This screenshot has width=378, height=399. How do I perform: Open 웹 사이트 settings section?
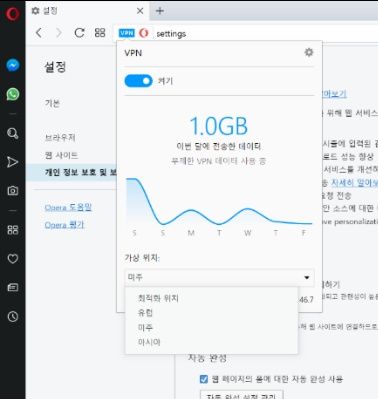click(61, 155)
